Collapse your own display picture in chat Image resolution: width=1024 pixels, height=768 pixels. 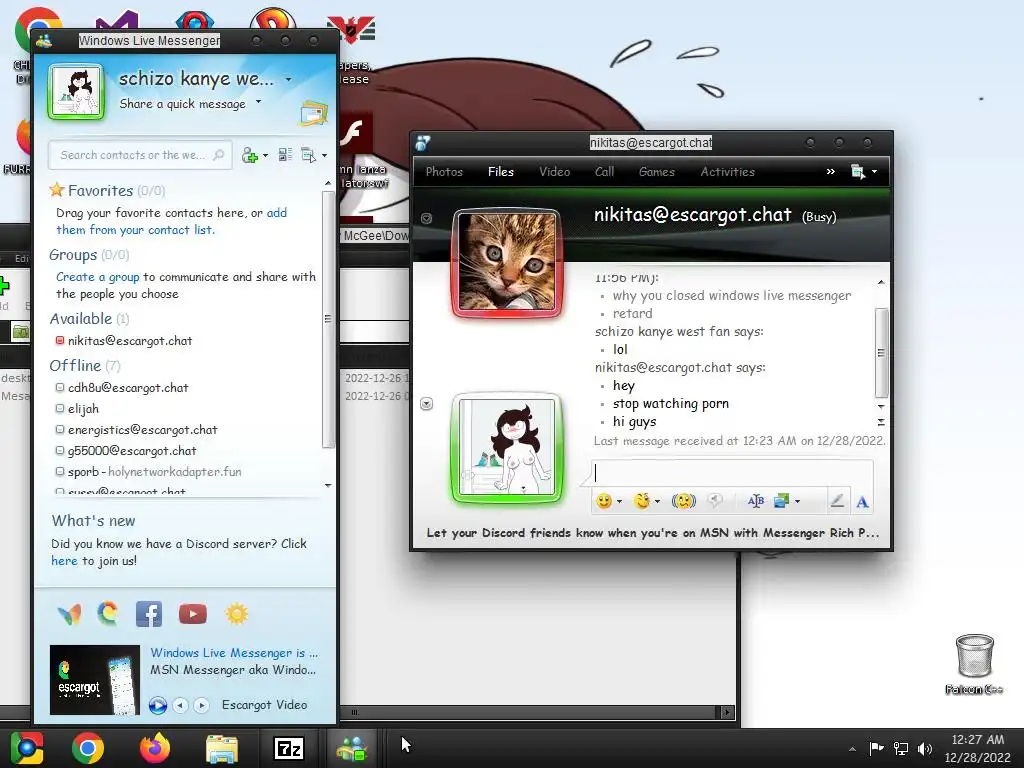[426, 404]
